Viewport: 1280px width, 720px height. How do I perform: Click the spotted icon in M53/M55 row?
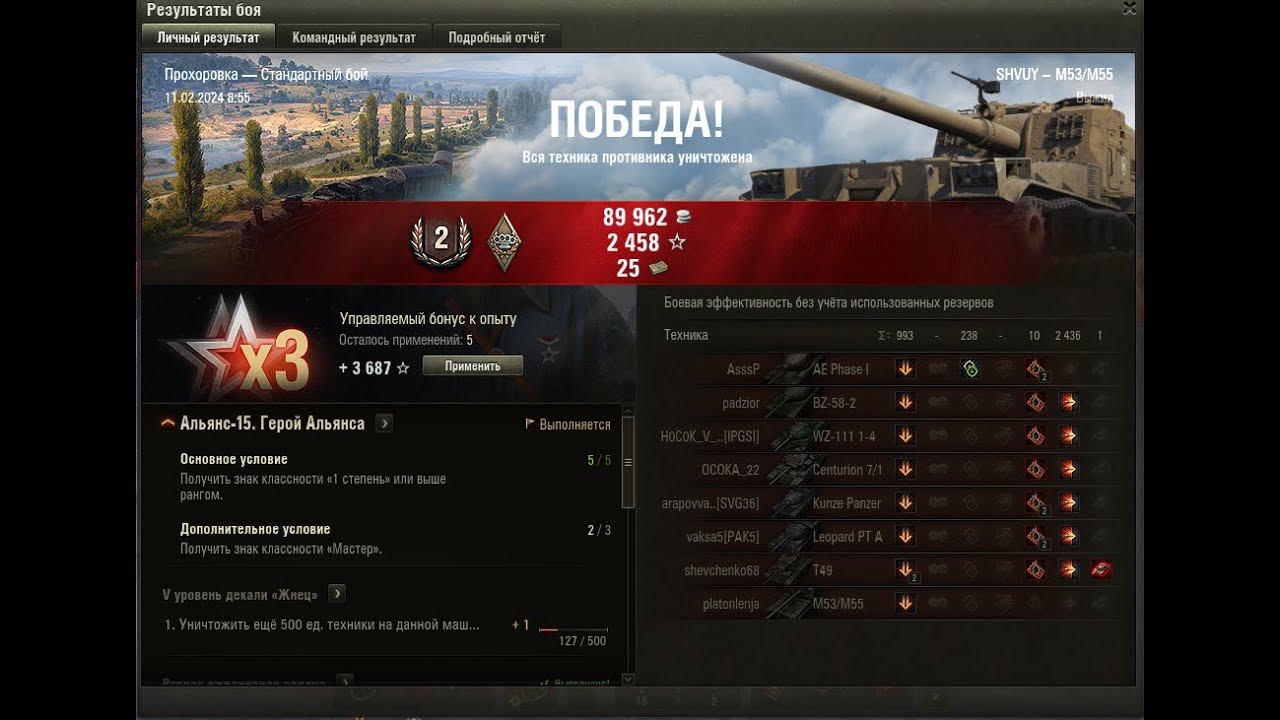[x=905, y=603]
